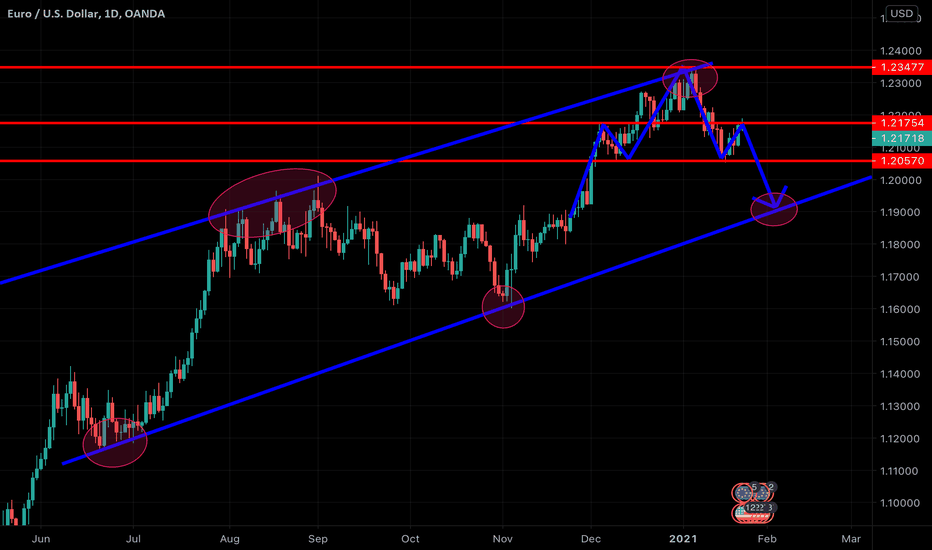
Task: Click the 1.15000 price axis tick
Action: pos(901,342)
